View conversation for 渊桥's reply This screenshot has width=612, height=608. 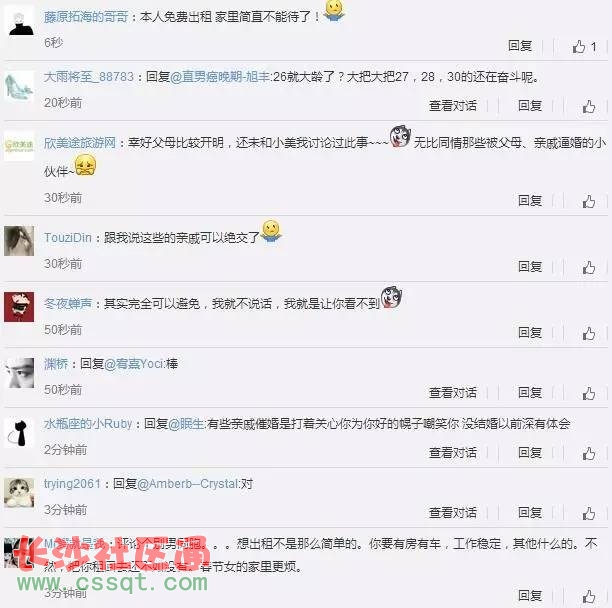click(x=453, y=393)
